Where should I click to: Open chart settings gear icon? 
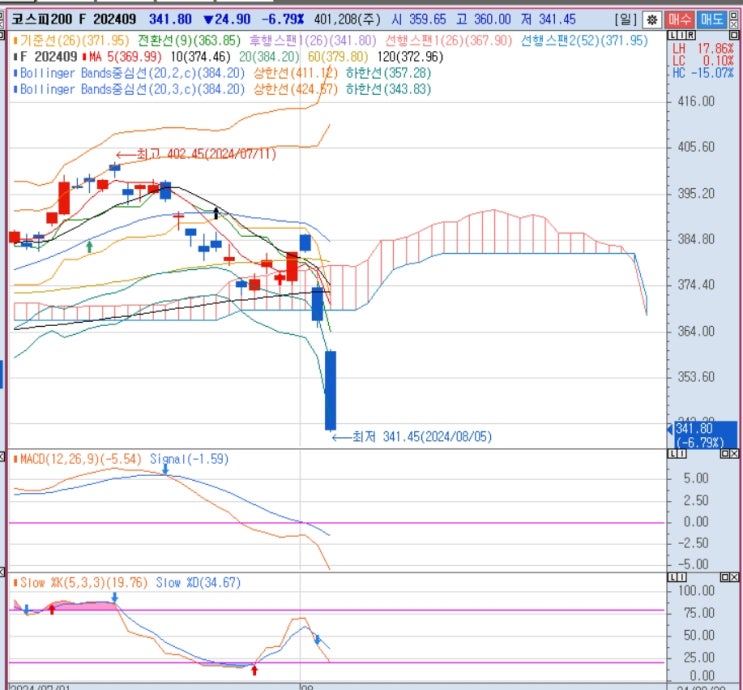(651, 19)
